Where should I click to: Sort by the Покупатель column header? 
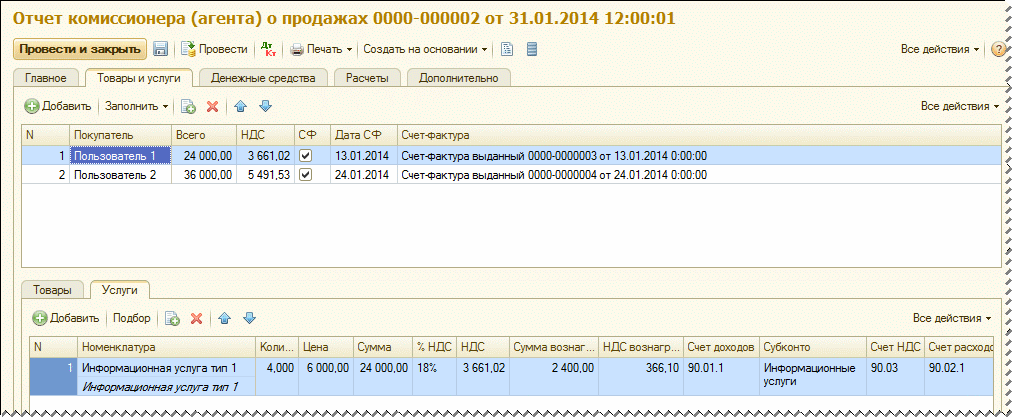click(x=120, y=136)
